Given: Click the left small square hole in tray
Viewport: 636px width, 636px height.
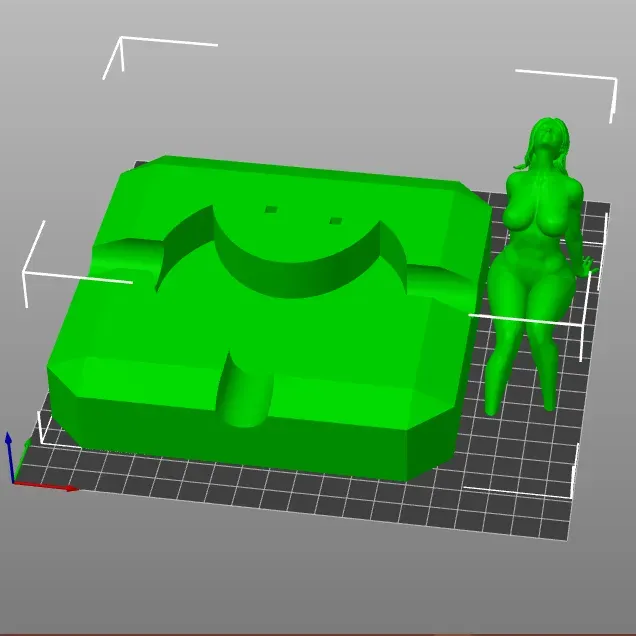Looking at the screenshot, I should pyautogui.click(x=270, y=210).
